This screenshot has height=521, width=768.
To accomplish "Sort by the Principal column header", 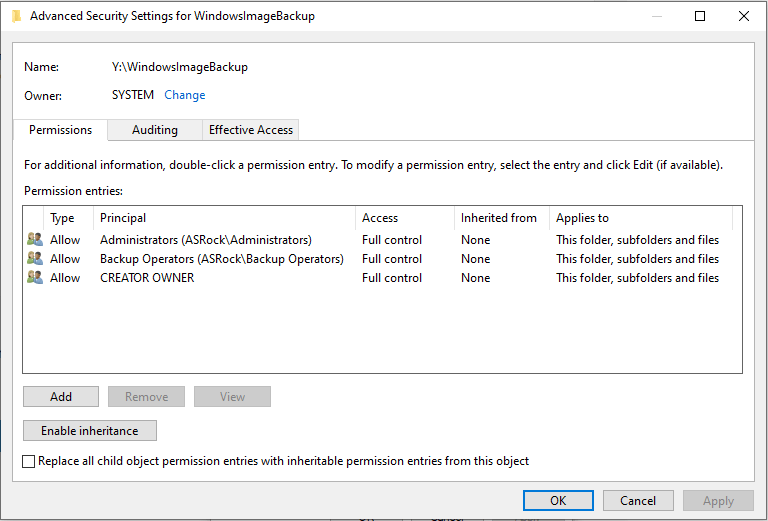I will (224, 218).
